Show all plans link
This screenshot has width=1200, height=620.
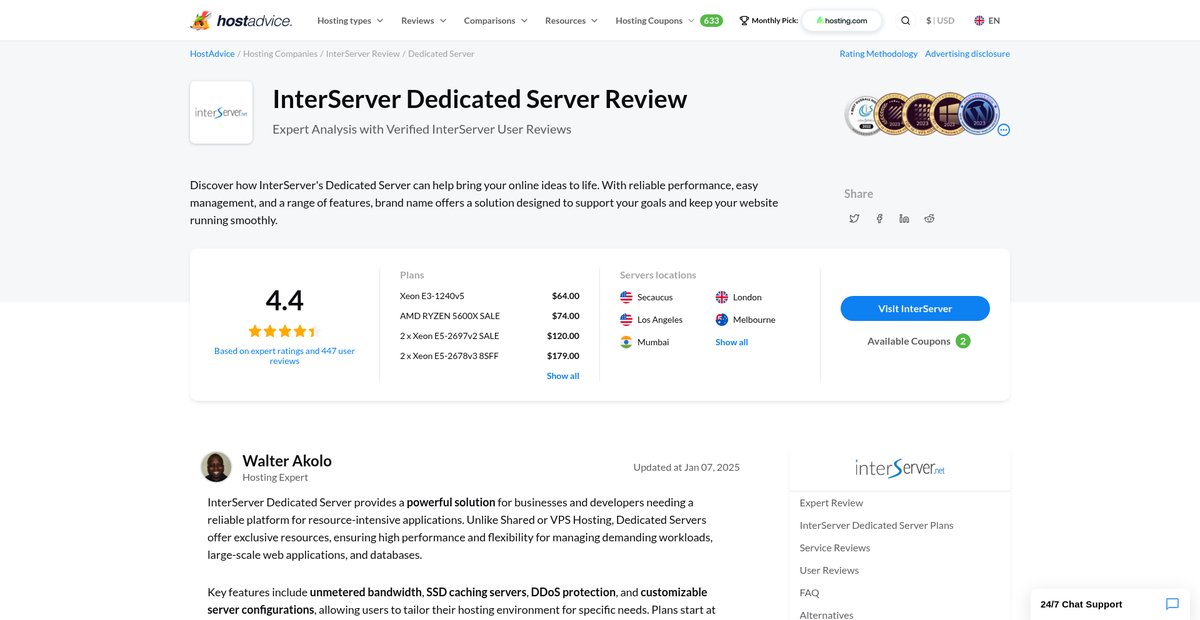click(563, 376)
